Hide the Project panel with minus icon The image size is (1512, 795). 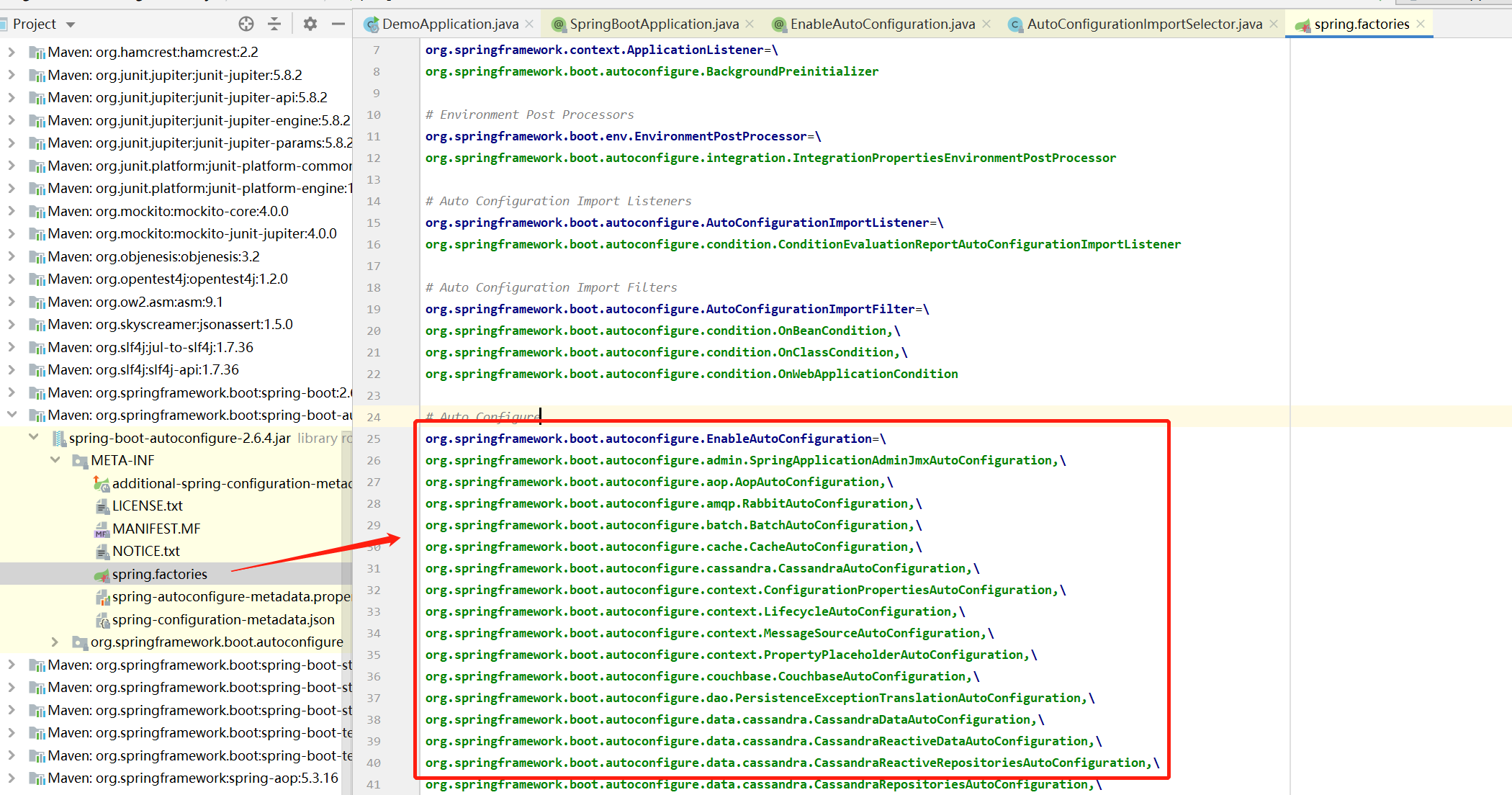pos(338,24)
